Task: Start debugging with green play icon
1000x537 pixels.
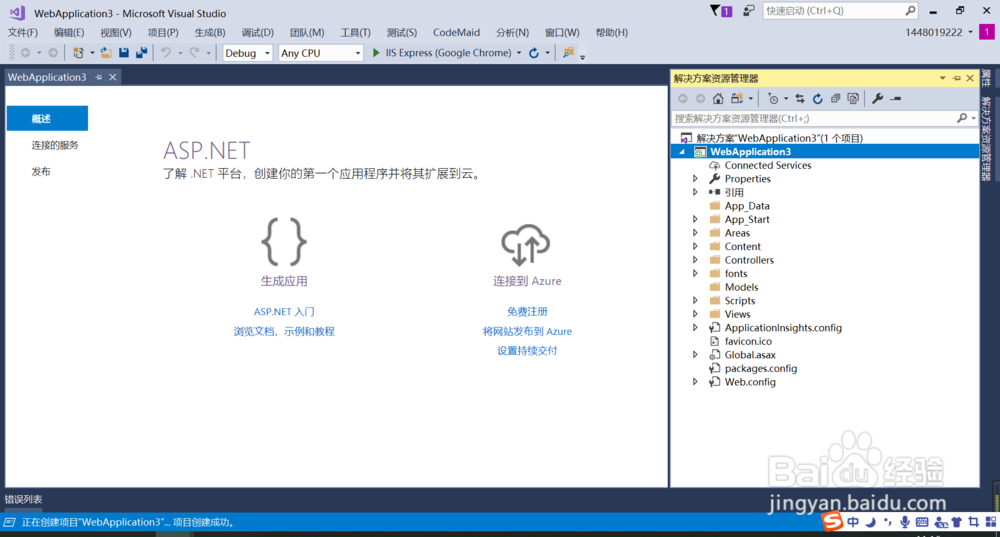Action: click(376, 53)
